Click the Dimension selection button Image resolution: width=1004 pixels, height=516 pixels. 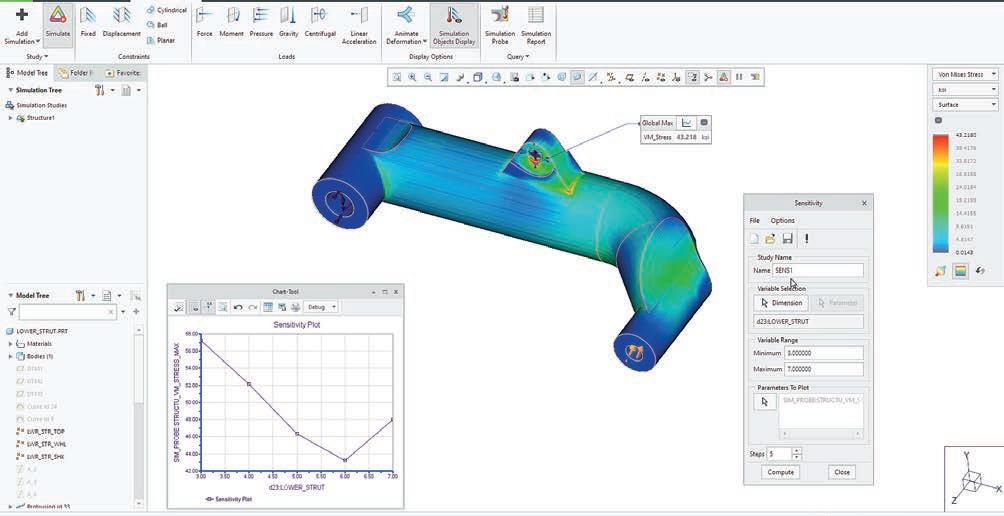[781, 302]
